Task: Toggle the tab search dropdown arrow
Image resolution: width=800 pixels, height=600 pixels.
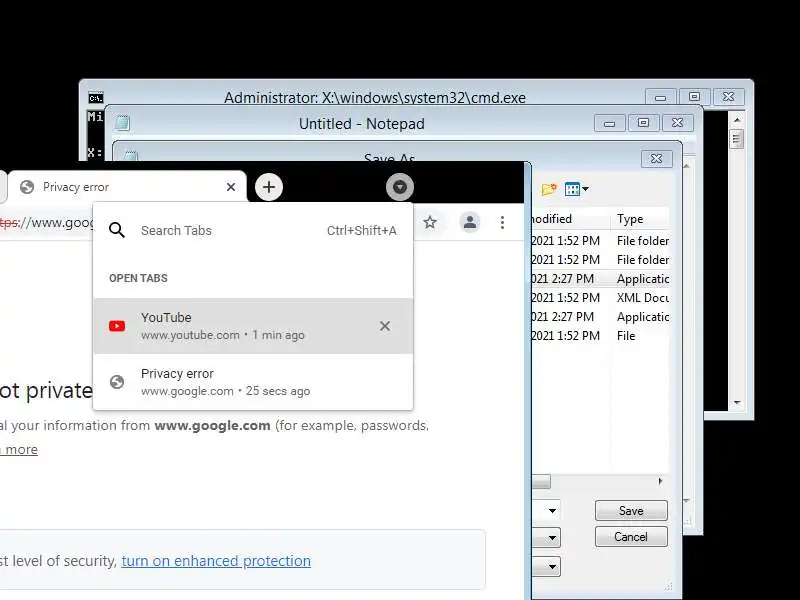Action: pos(399,187)
